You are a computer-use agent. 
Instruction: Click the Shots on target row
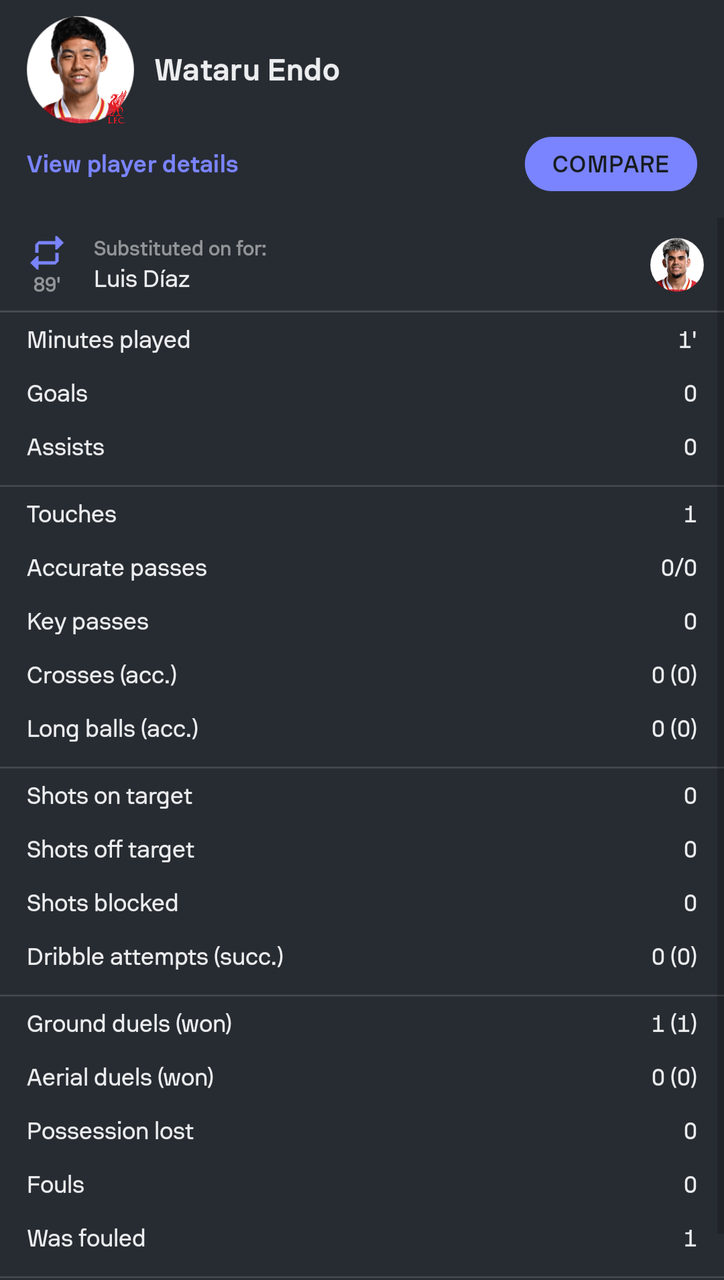[361, 796]
